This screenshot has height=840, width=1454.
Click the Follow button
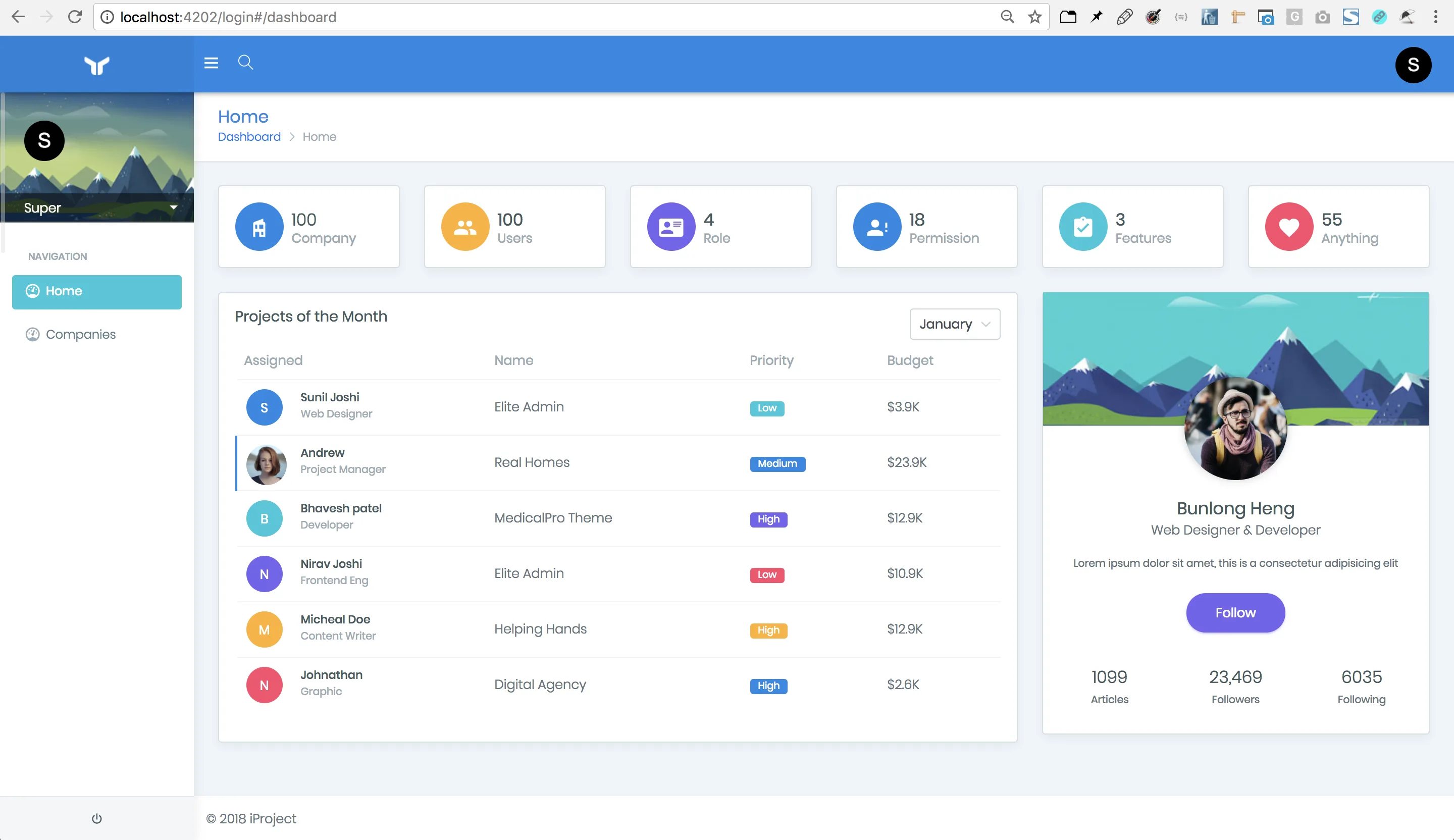tap(1235, 613)
